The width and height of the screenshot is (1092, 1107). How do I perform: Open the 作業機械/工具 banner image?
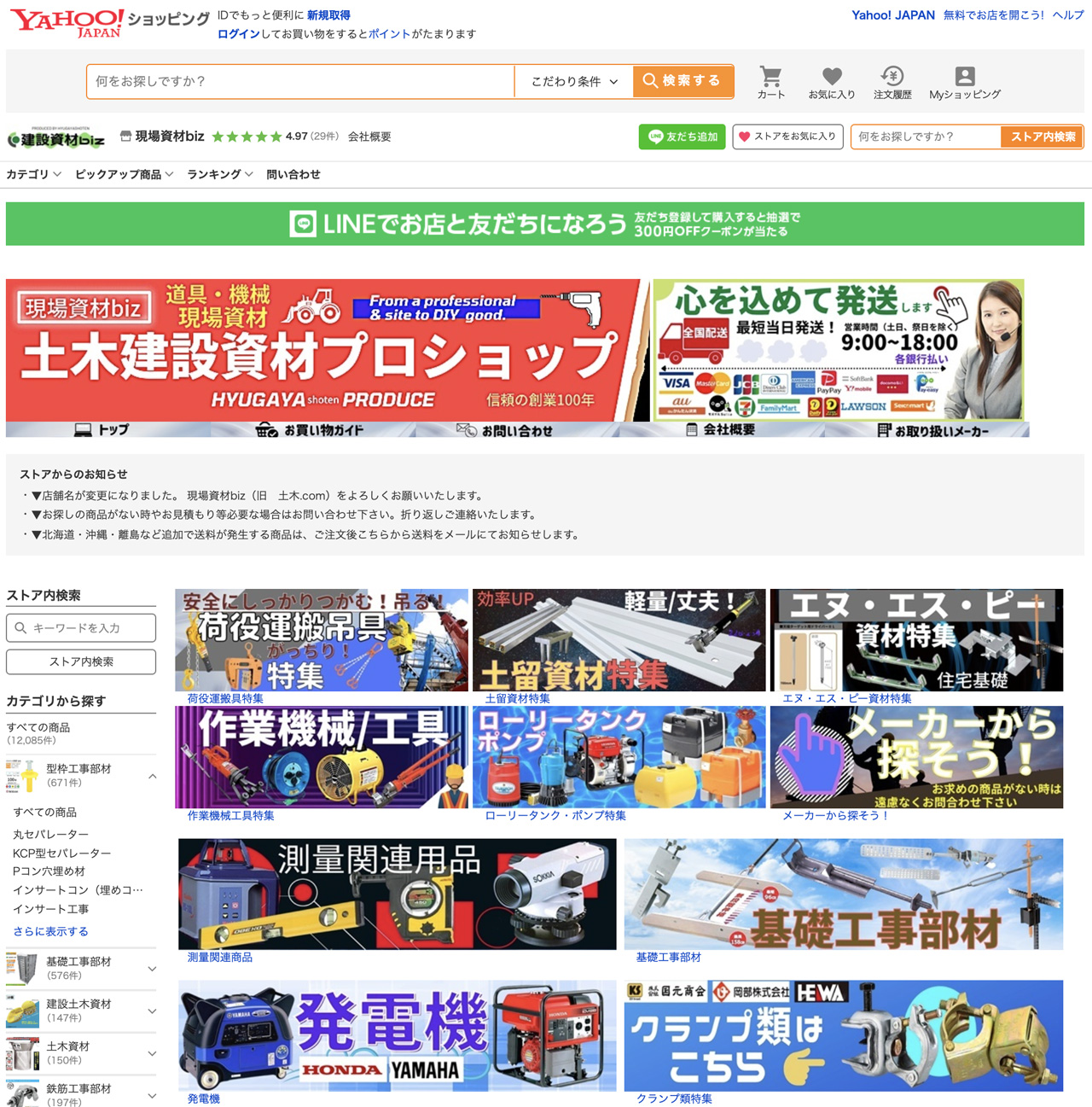(322, 757)
